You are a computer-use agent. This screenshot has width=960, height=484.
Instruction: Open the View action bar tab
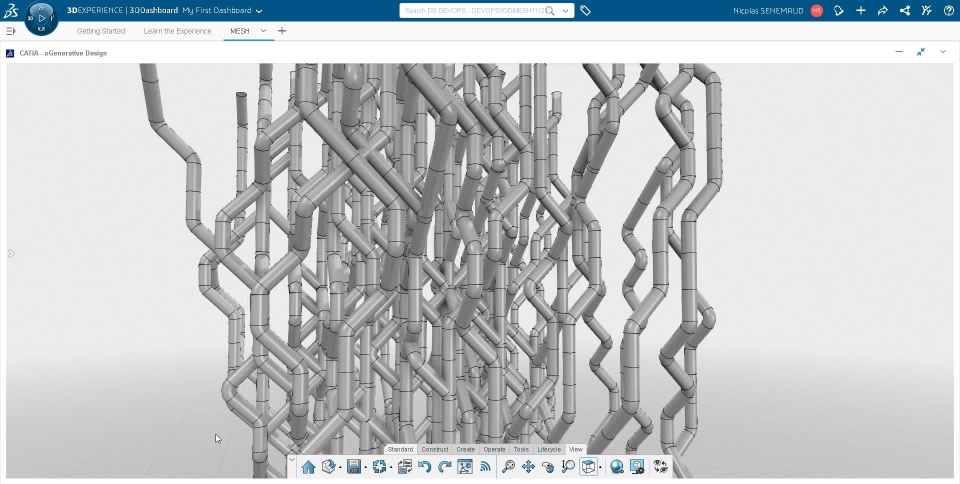point(576,449)
